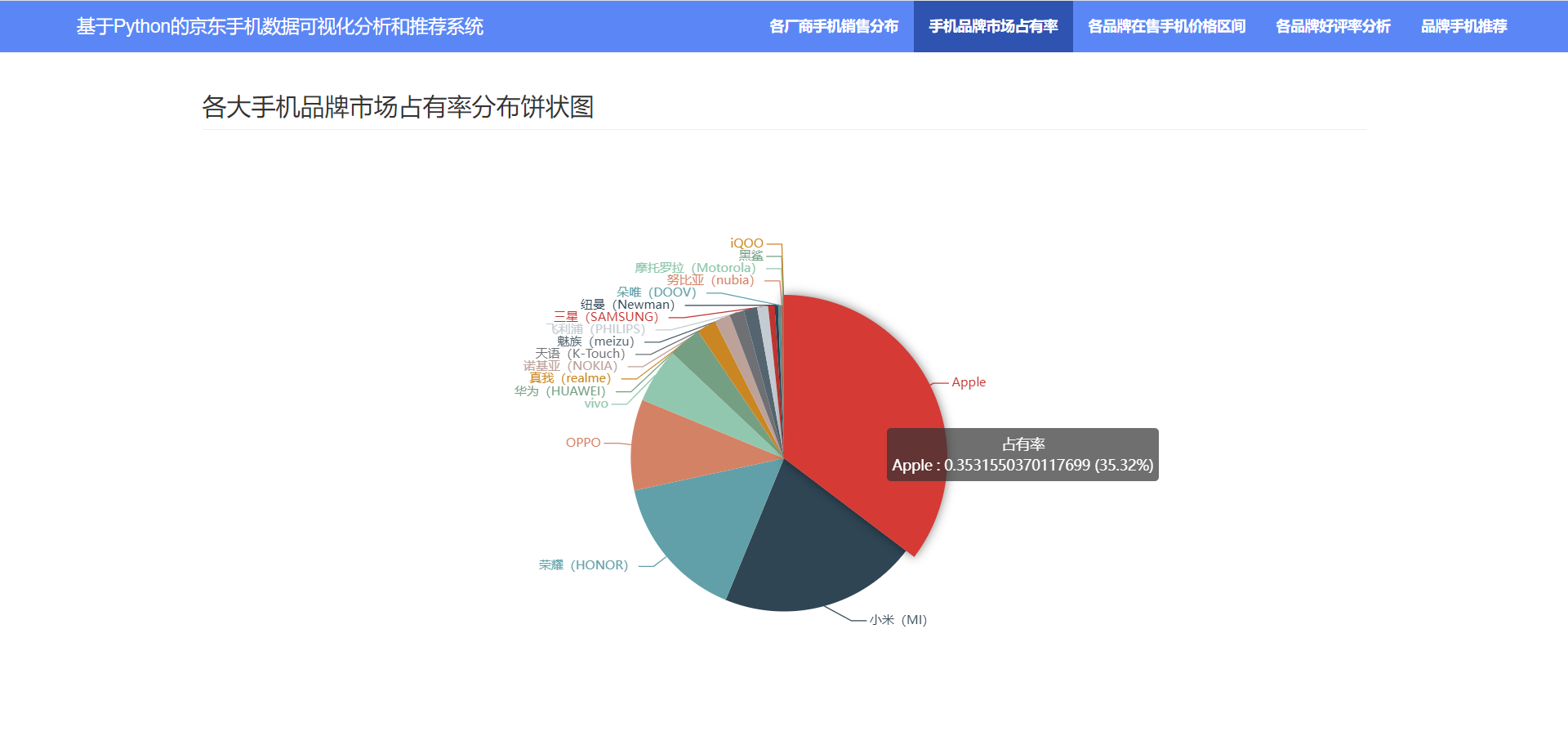
Task: Click the 占有率 Apple tooltip box
Action: pyautogui.click(x=1022, y=455)
